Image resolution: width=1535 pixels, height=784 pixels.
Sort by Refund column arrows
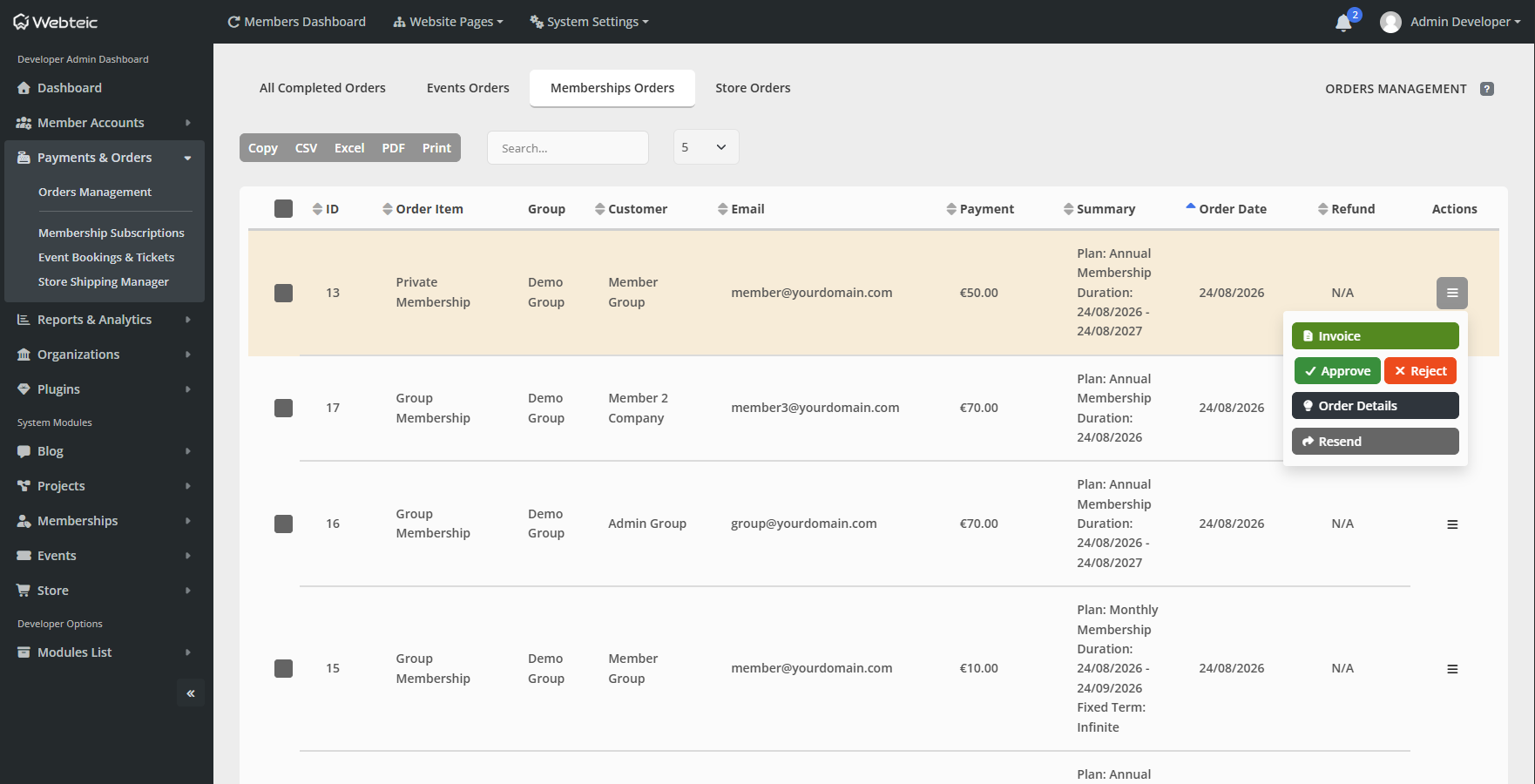click(1323, 209)
